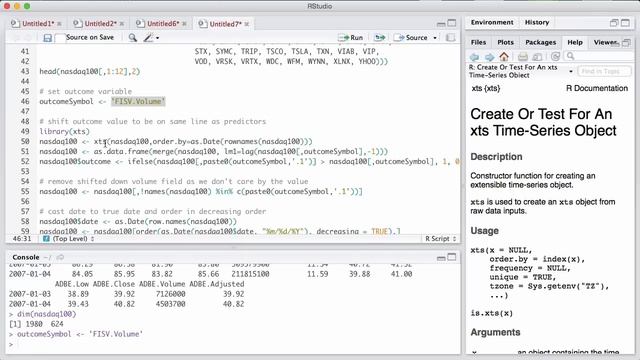640x360 pixels.
Task: Switch to the Packages tab
Action: [x=540, y=42]
